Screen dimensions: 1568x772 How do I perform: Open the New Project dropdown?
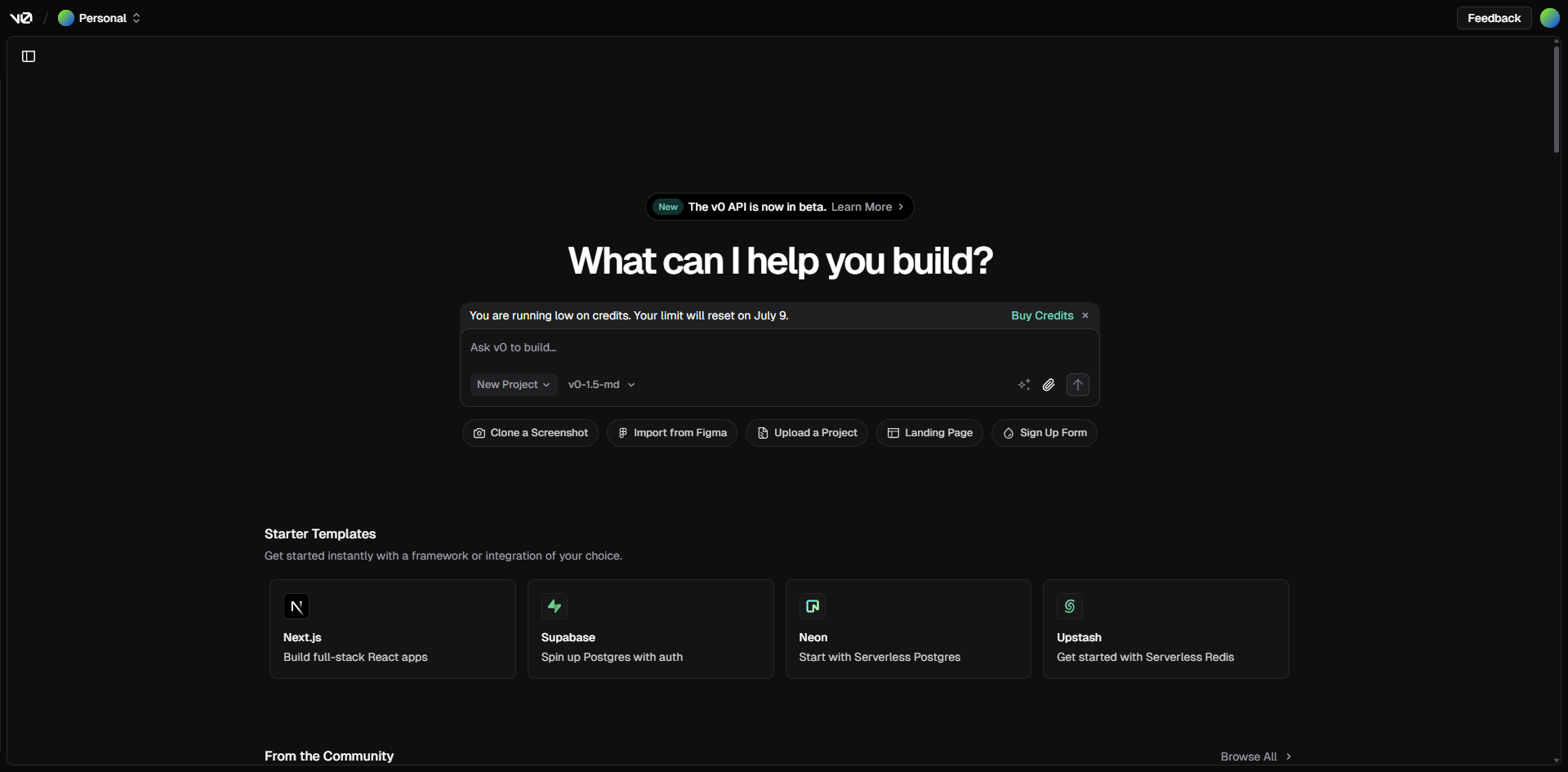[x=514, y=385]
